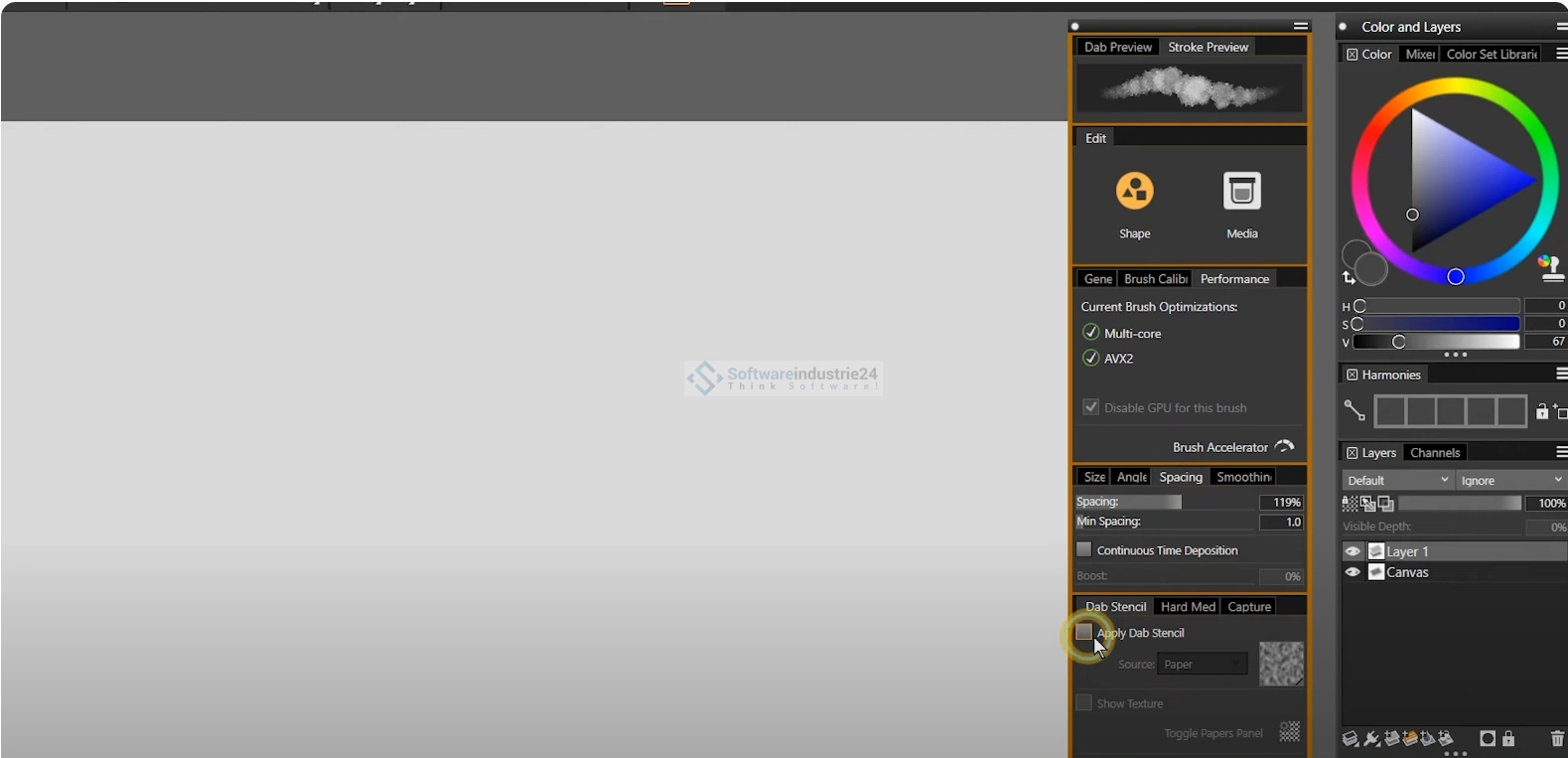Click the Toggle Papers Panel icon

pyautogui.click(x=1289, y=732)
